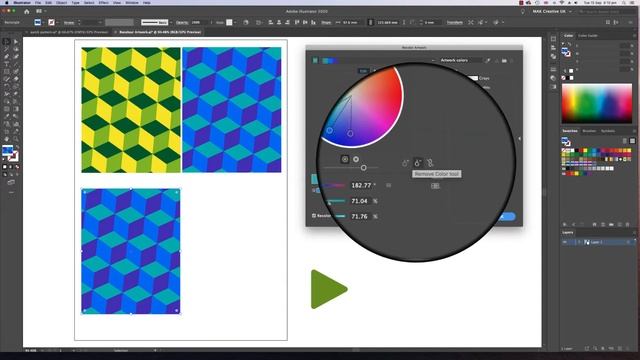Click the color spectrum bar in Color panel
Image resolution: width=640 pixels, height=360 pixels.
coord(597,104)
